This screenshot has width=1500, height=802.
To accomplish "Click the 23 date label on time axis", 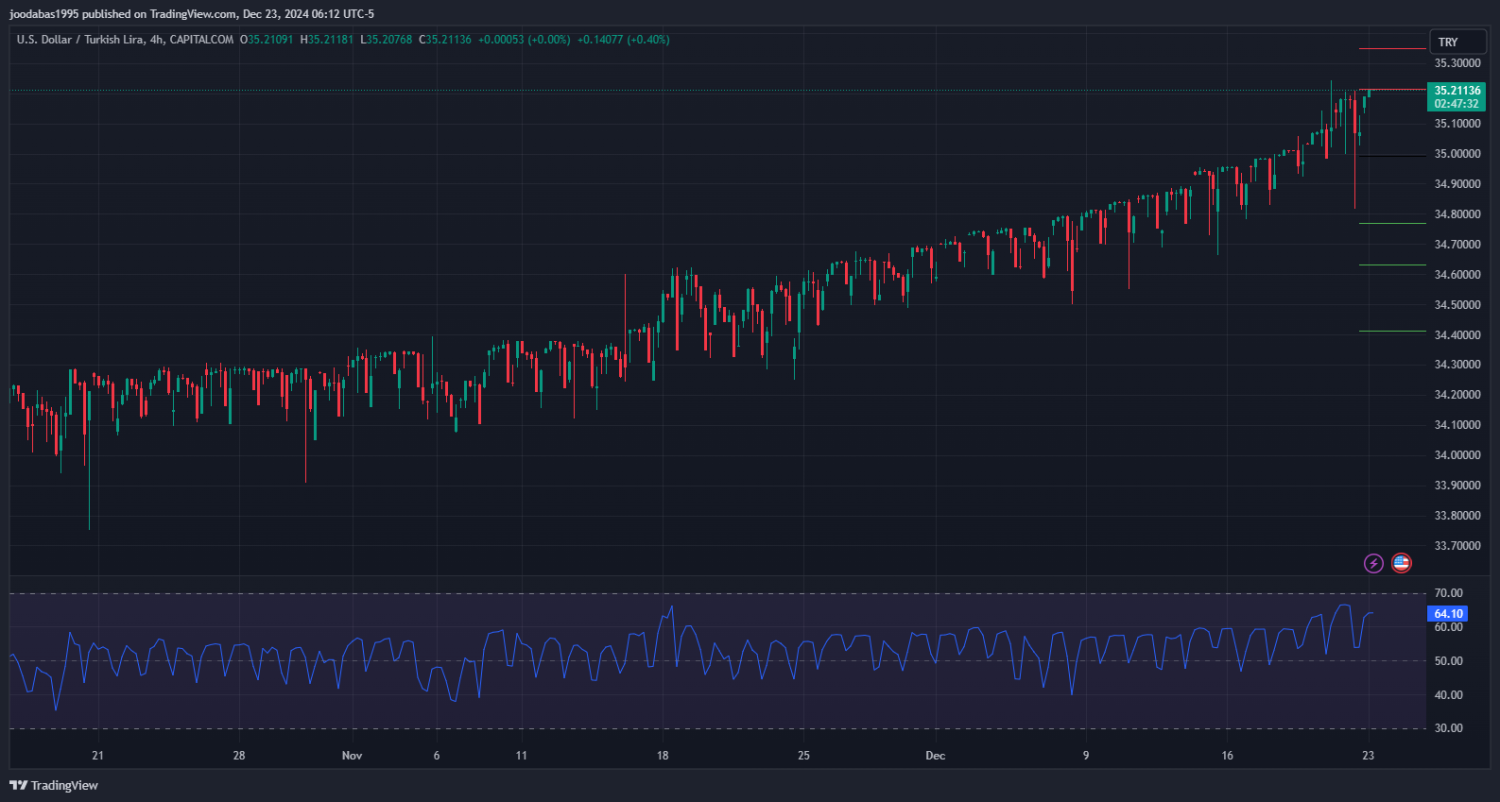I will click(1368, 756).
